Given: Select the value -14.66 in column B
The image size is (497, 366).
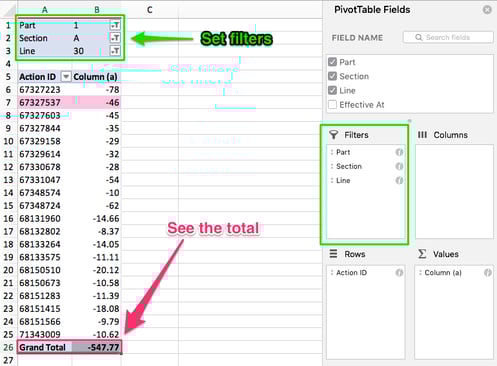Looking at the screenshot, I should 97,219.
